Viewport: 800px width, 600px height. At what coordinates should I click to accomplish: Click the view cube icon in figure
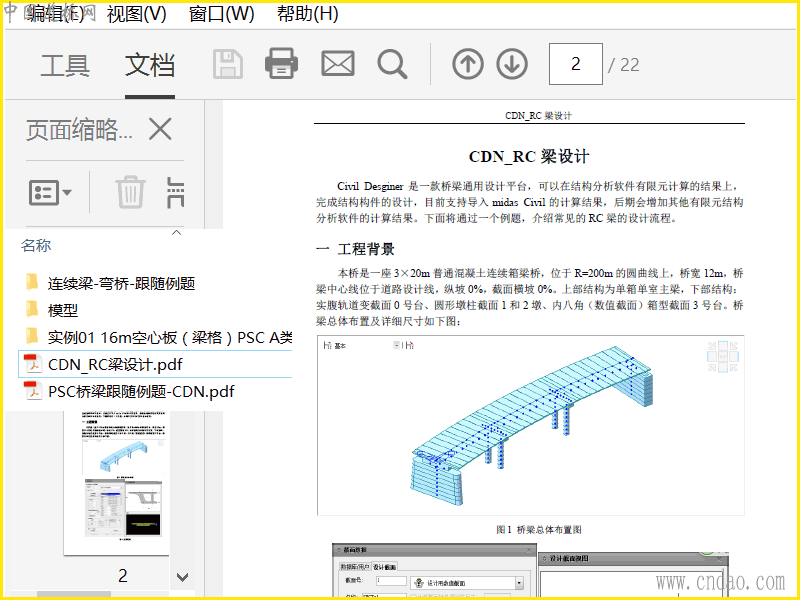(722, 356)
